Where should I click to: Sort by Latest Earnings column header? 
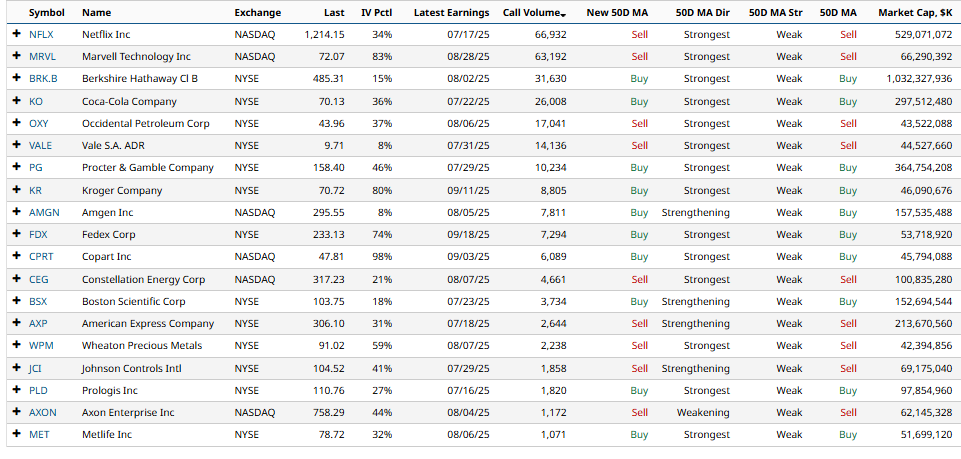coord(452,12)
